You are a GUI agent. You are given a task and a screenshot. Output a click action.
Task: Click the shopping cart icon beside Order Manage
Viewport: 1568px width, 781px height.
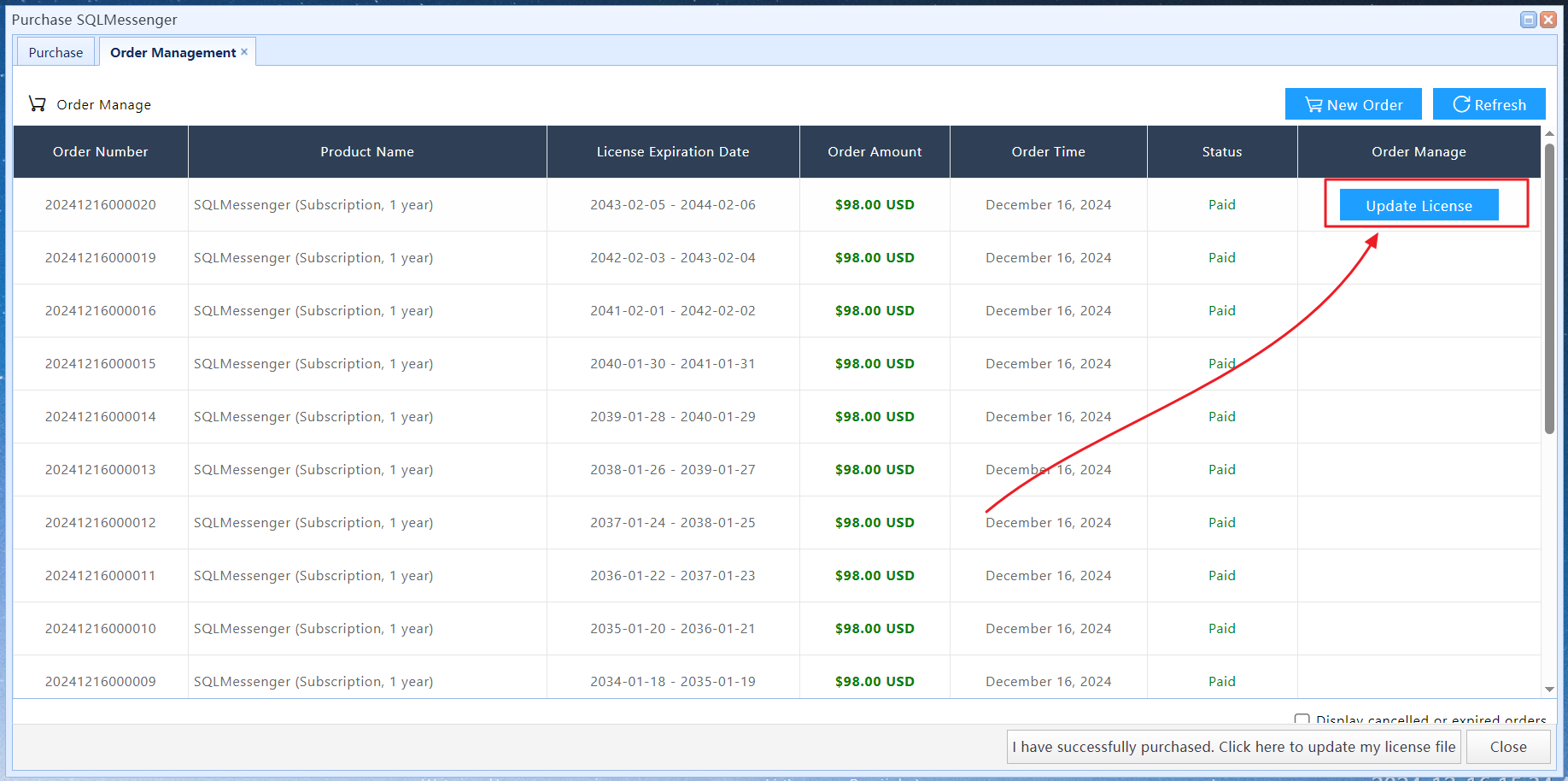tap(37, 103)
